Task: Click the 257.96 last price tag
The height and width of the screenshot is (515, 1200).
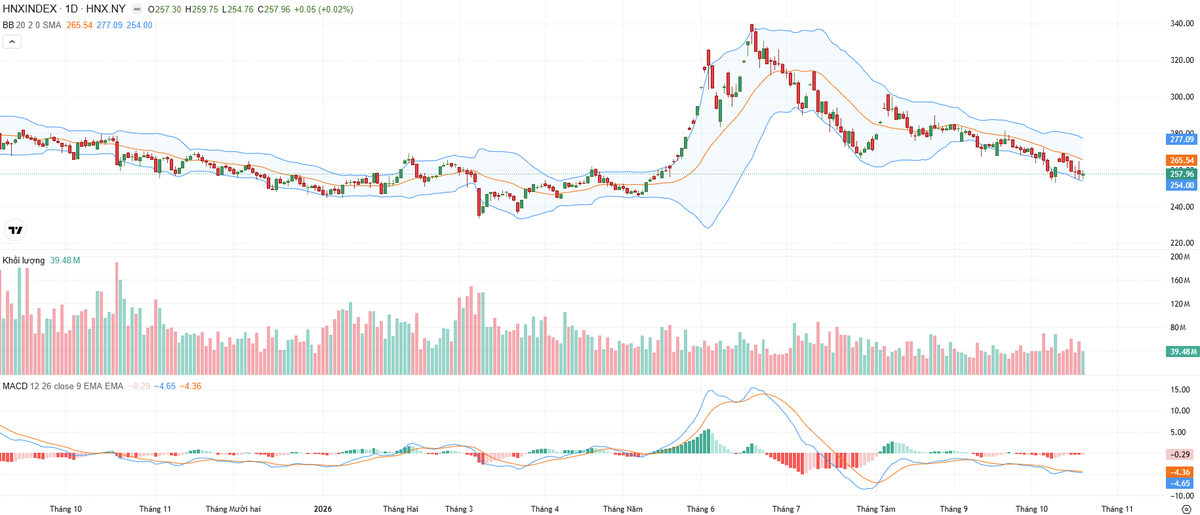Action: (x=1182, y=173)
